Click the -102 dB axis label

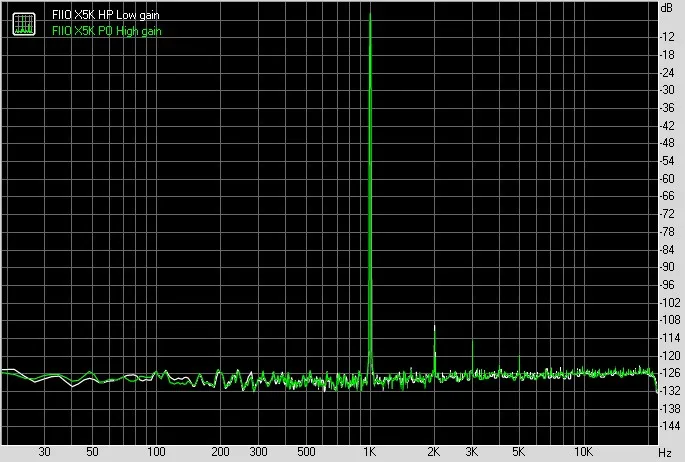669,303
